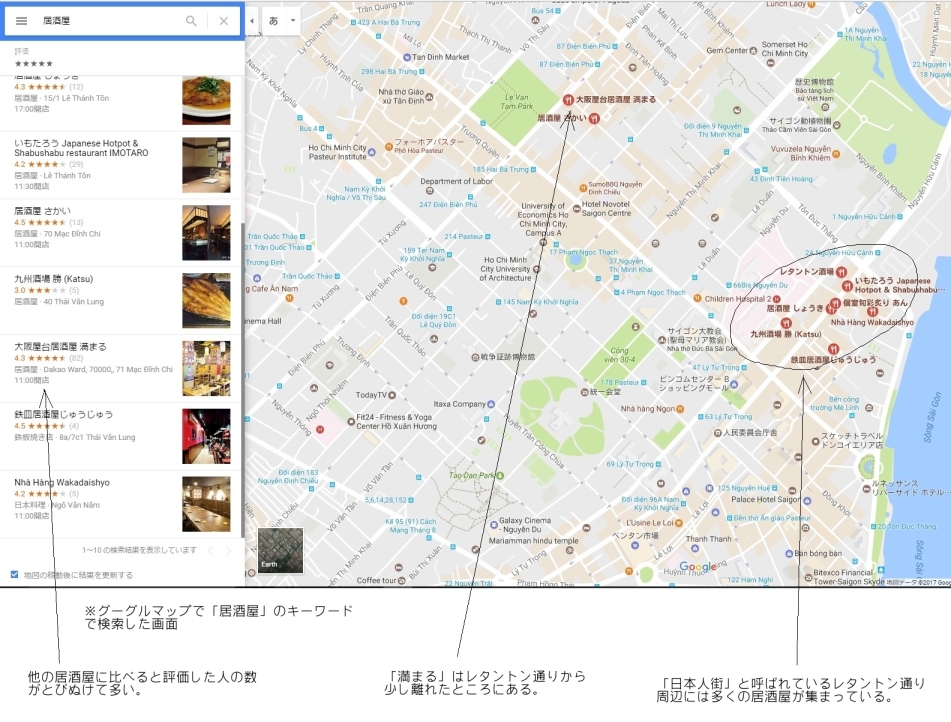Switch to Earth satellite view thumbnail

tap(280, 550)
